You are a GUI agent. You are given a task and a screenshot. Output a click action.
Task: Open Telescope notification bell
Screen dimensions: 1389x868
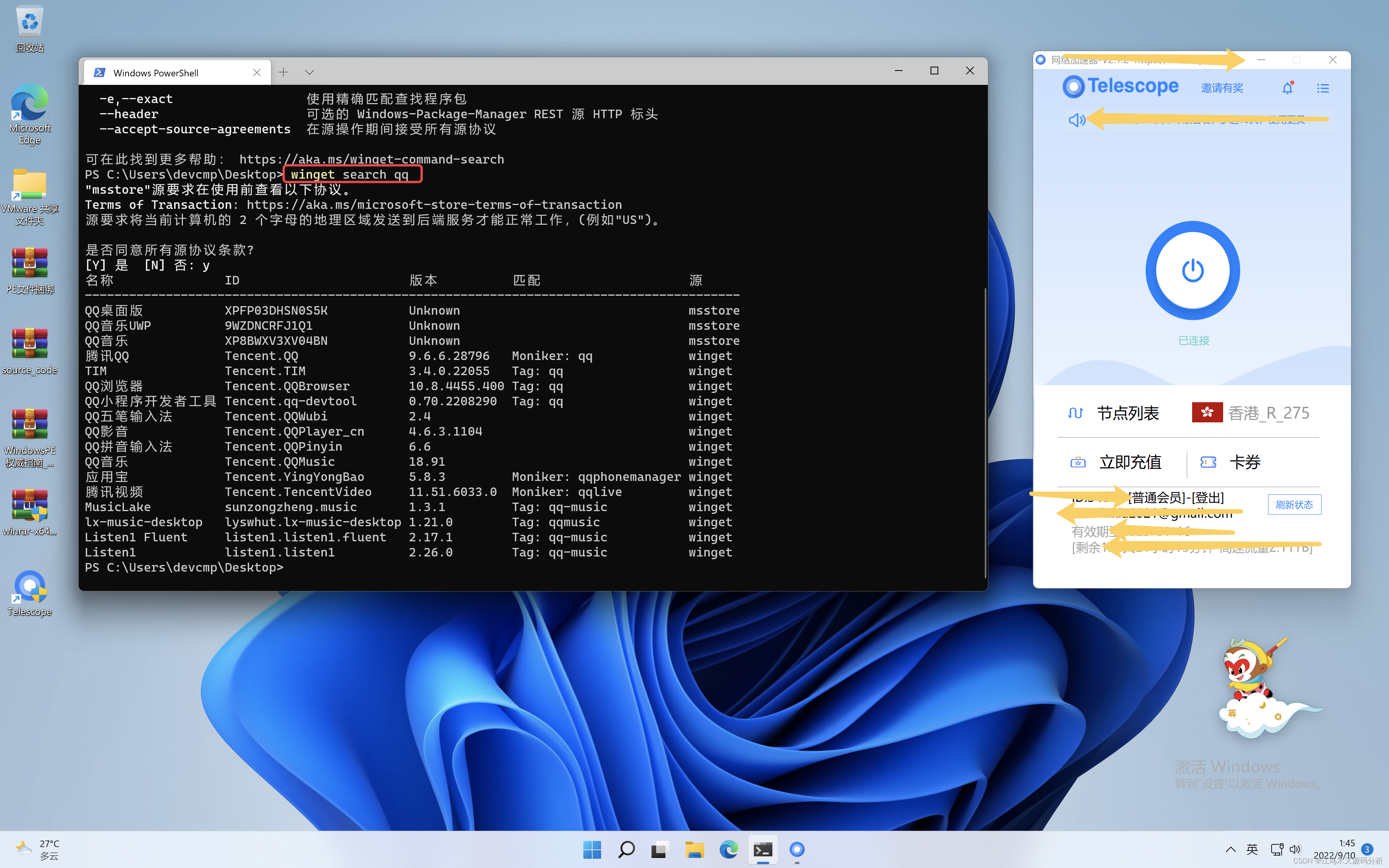(1287, 88)
